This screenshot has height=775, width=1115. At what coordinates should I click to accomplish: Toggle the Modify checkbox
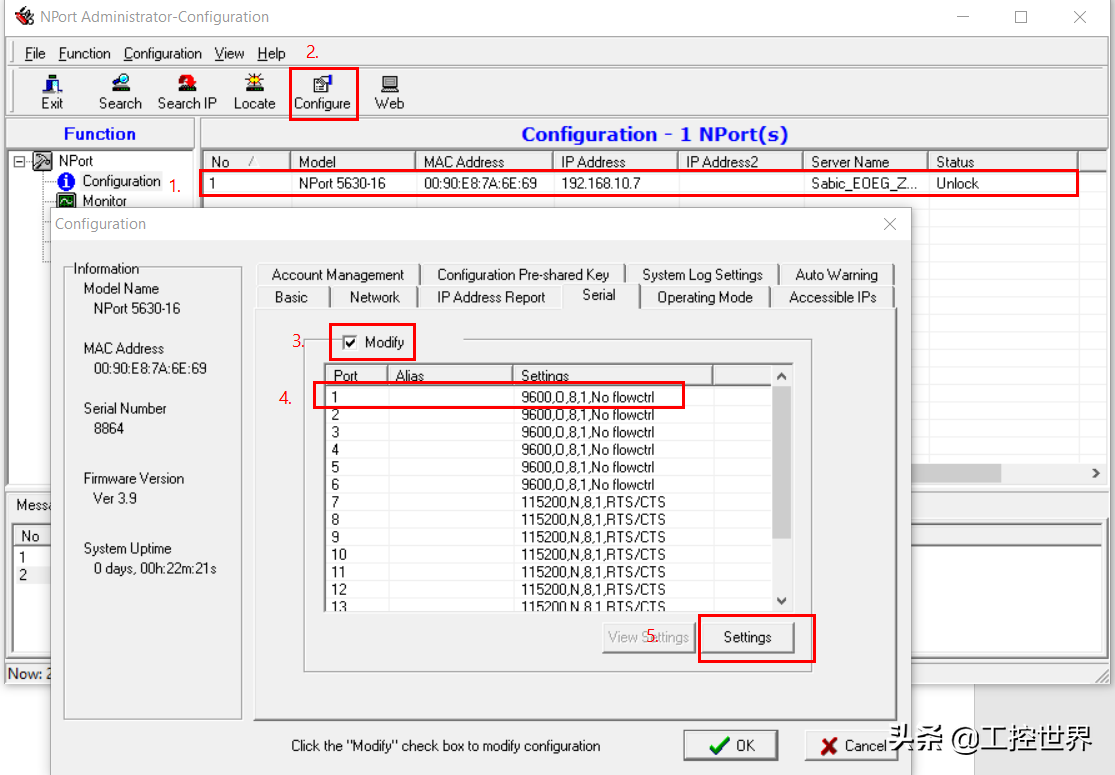[350, 343]
